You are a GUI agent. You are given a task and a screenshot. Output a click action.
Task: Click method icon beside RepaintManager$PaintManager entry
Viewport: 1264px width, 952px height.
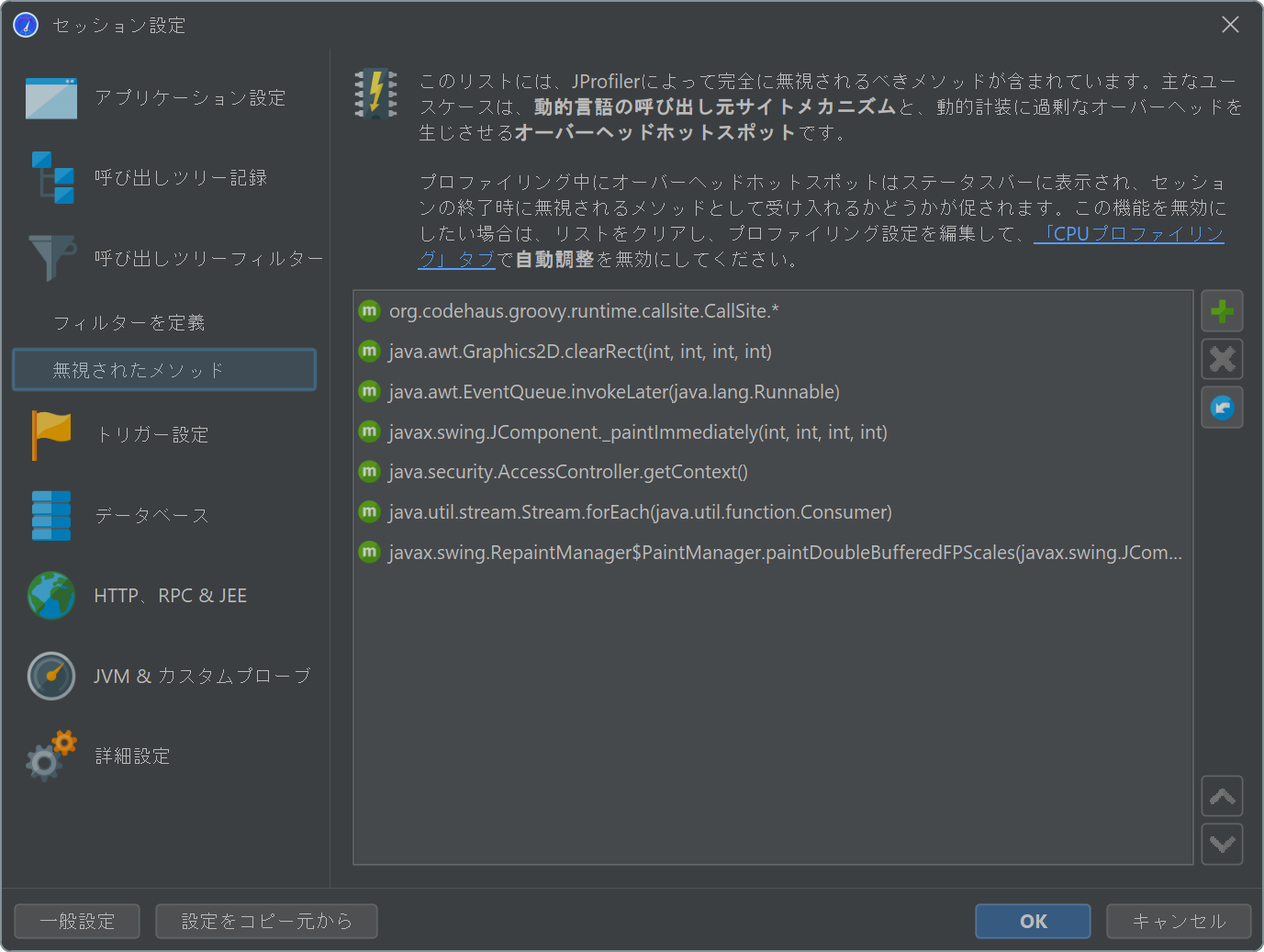click(x=369, y=552)
